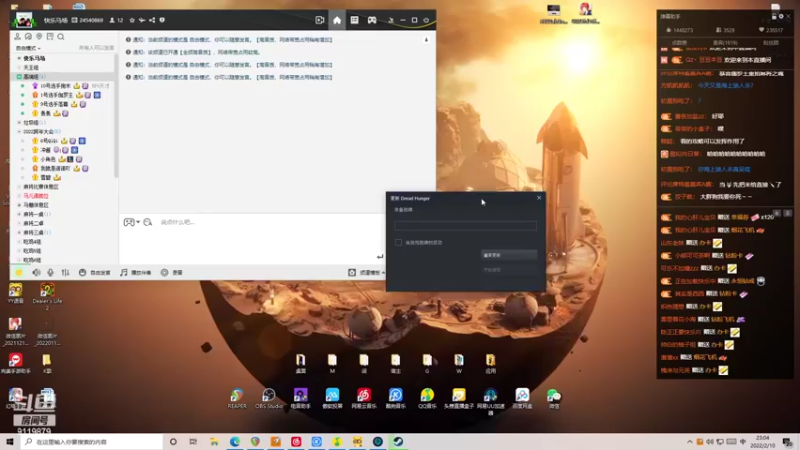Screen dimensions: 800x450
Task: Click the scroll-to-bottom arrow in YY notices
Action: [426, 40]
